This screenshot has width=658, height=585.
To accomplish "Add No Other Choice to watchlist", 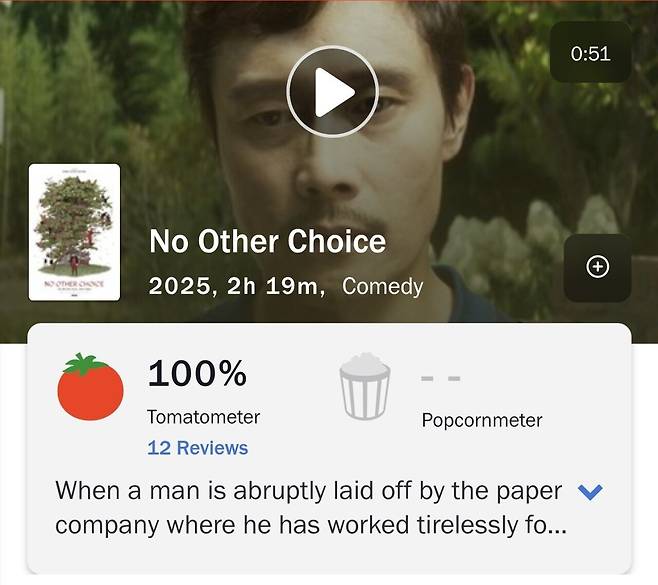I will [597, 267].
